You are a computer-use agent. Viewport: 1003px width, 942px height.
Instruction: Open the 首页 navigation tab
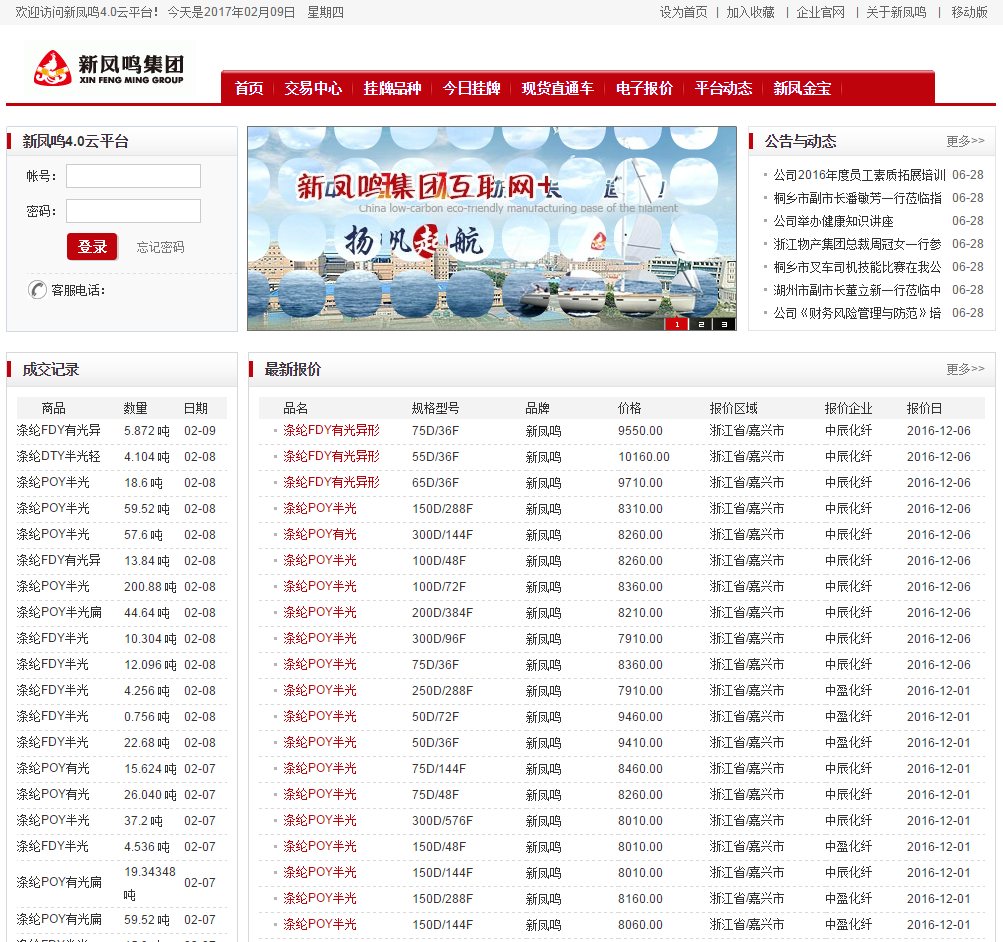coord(249,88)
